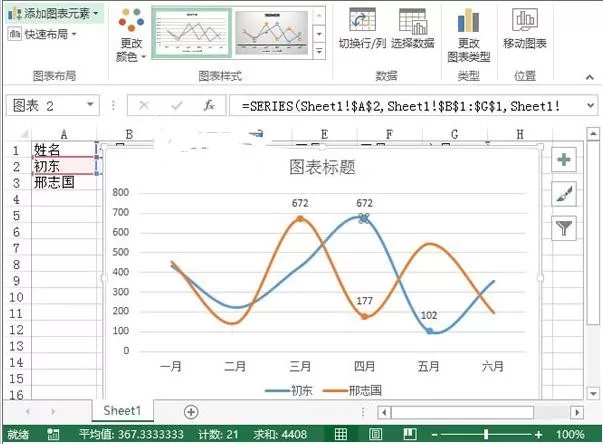This screenshot has height=444, width=603.
Task: Select the first chart style thumbnail
Action: pos(192,33)
